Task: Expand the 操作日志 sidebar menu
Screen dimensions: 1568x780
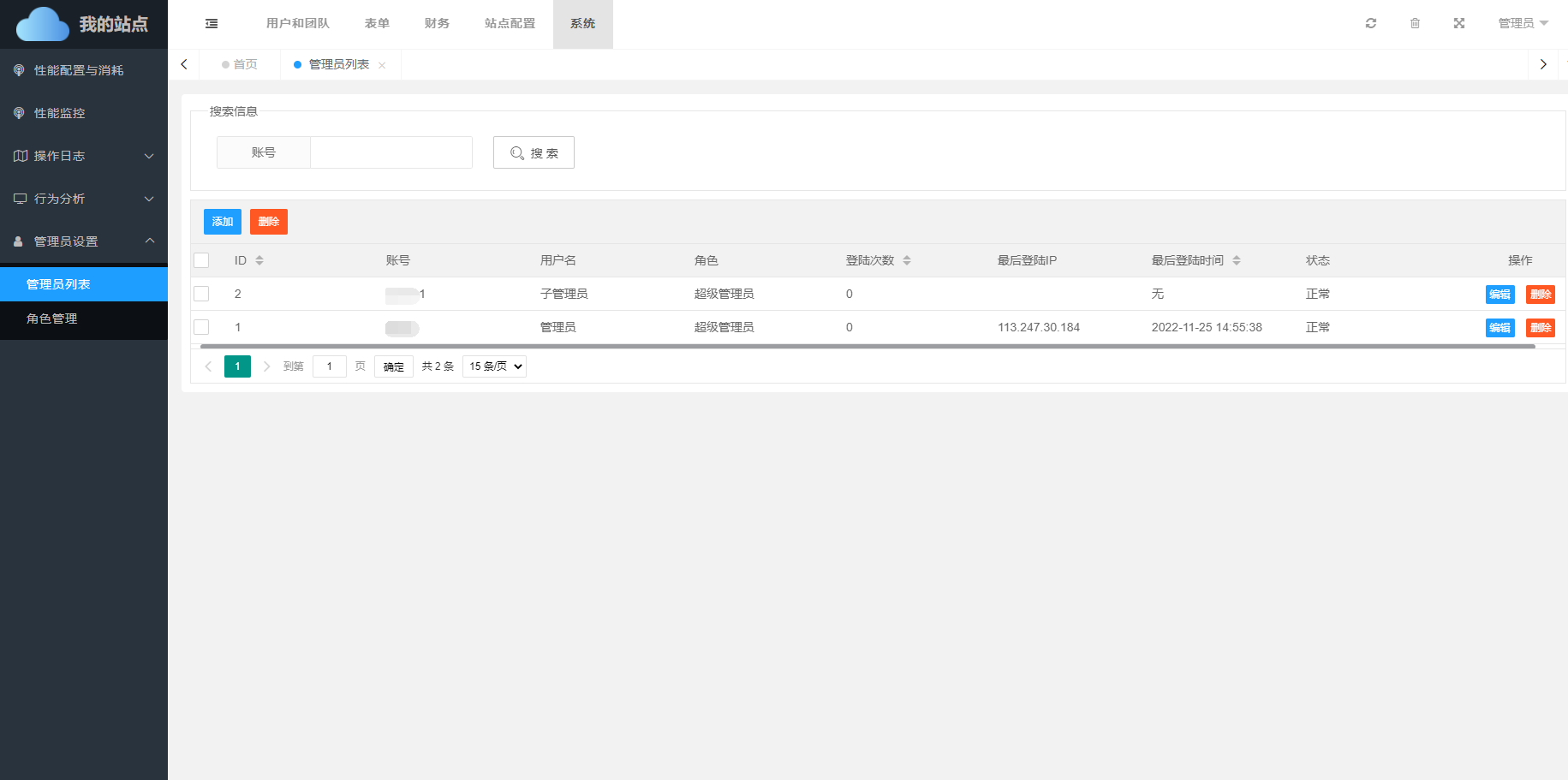Action: point(84,156)
